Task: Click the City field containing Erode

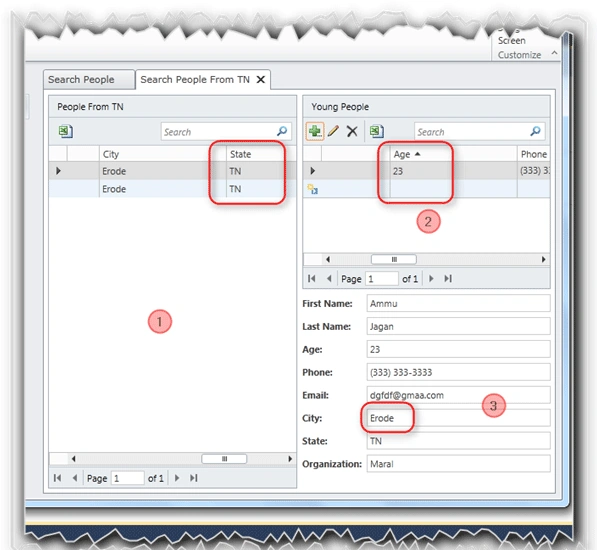Action: (458, 418)
